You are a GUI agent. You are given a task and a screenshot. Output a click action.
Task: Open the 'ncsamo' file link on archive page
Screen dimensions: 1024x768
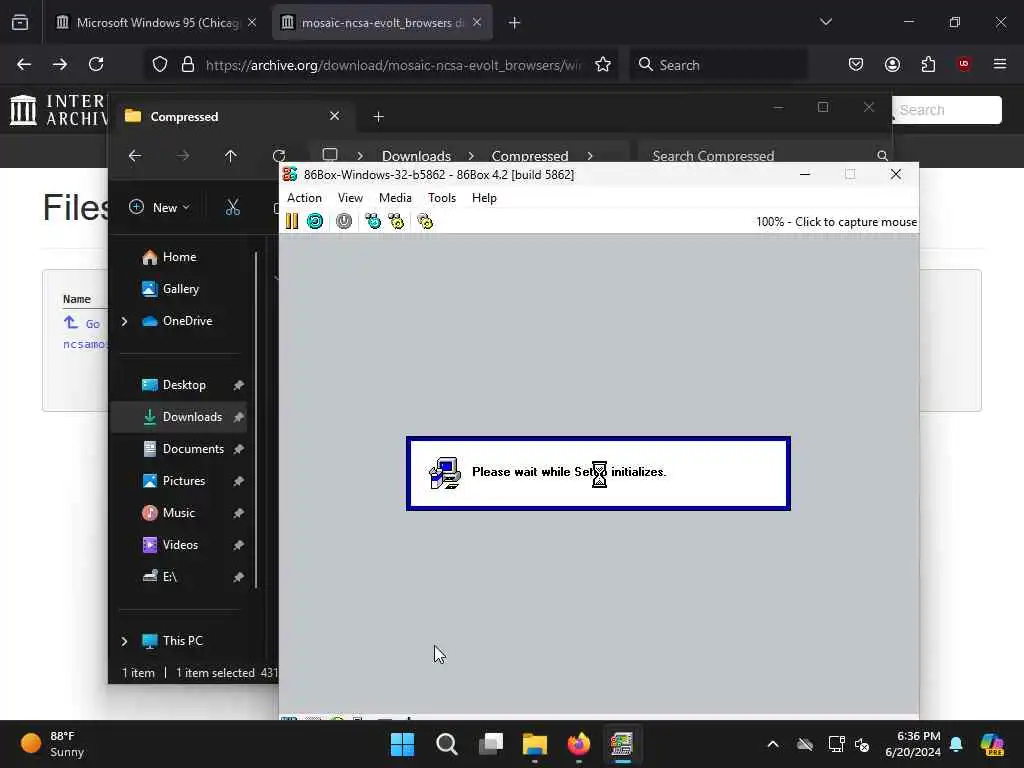tap(85, 344)
